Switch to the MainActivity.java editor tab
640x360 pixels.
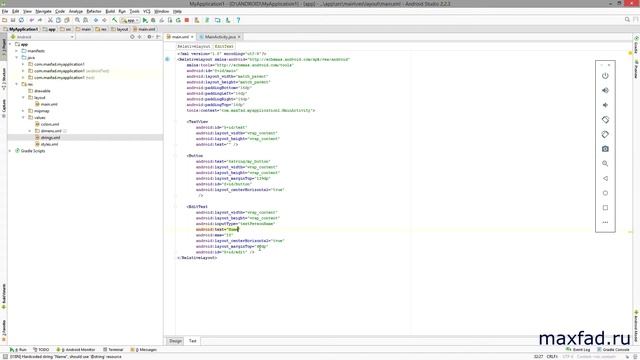tap(220, 37)
